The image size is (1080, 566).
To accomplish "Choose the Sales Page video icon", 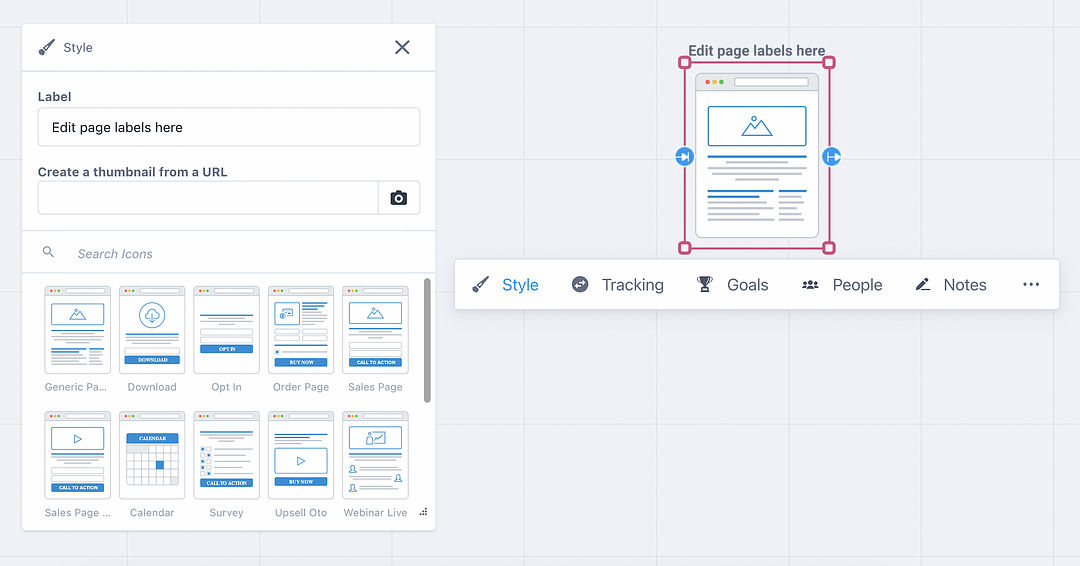I will pyautogui.click(x=77, y=456).
